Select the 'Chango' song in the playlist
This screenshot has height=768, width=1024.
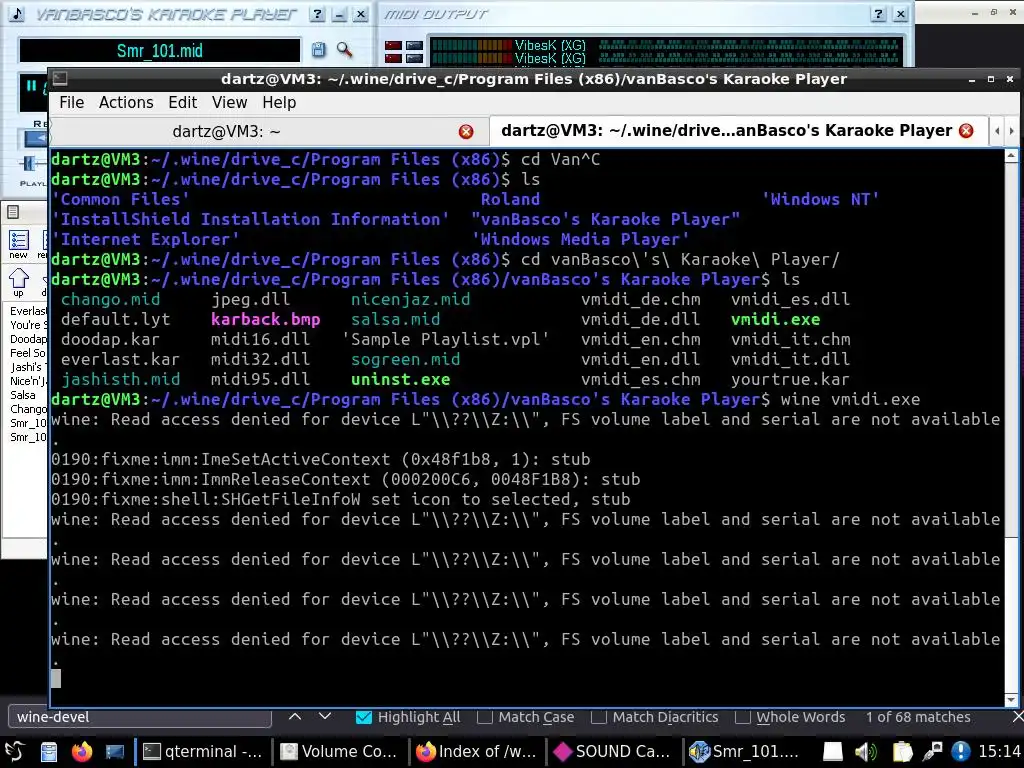[x=28, y=409]
